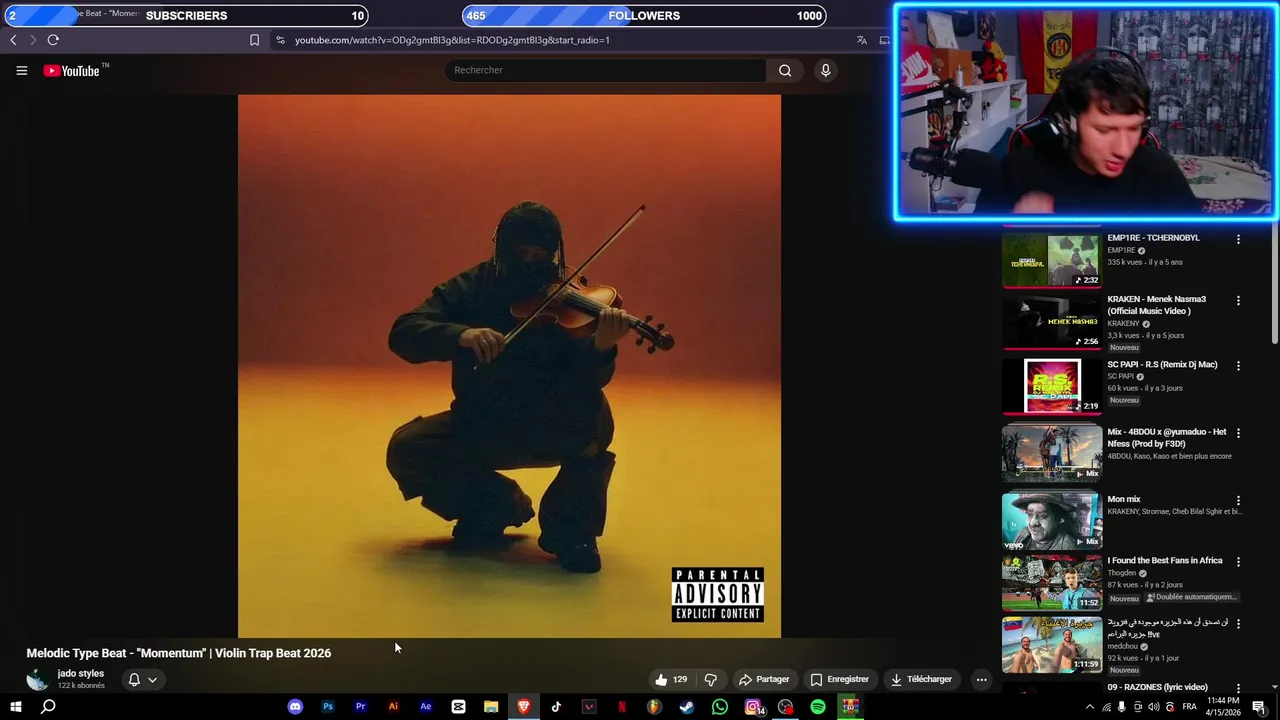Toggle the notification bell for jado styles
Image resolution: width=1280 pixels, height=720 pixels.
pos(134,680)
